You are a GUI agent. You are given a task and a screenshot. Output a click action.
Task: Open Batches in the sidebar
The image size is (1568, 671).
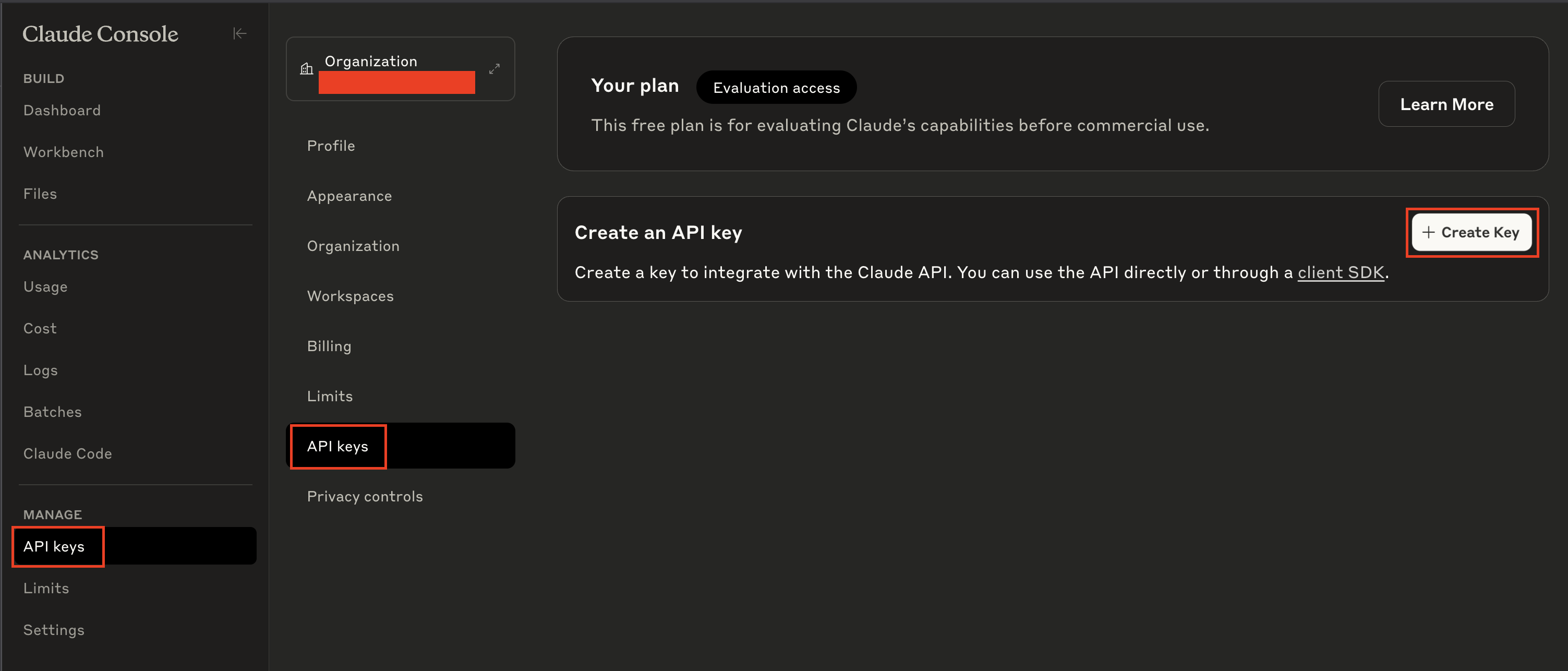[52, 412]
